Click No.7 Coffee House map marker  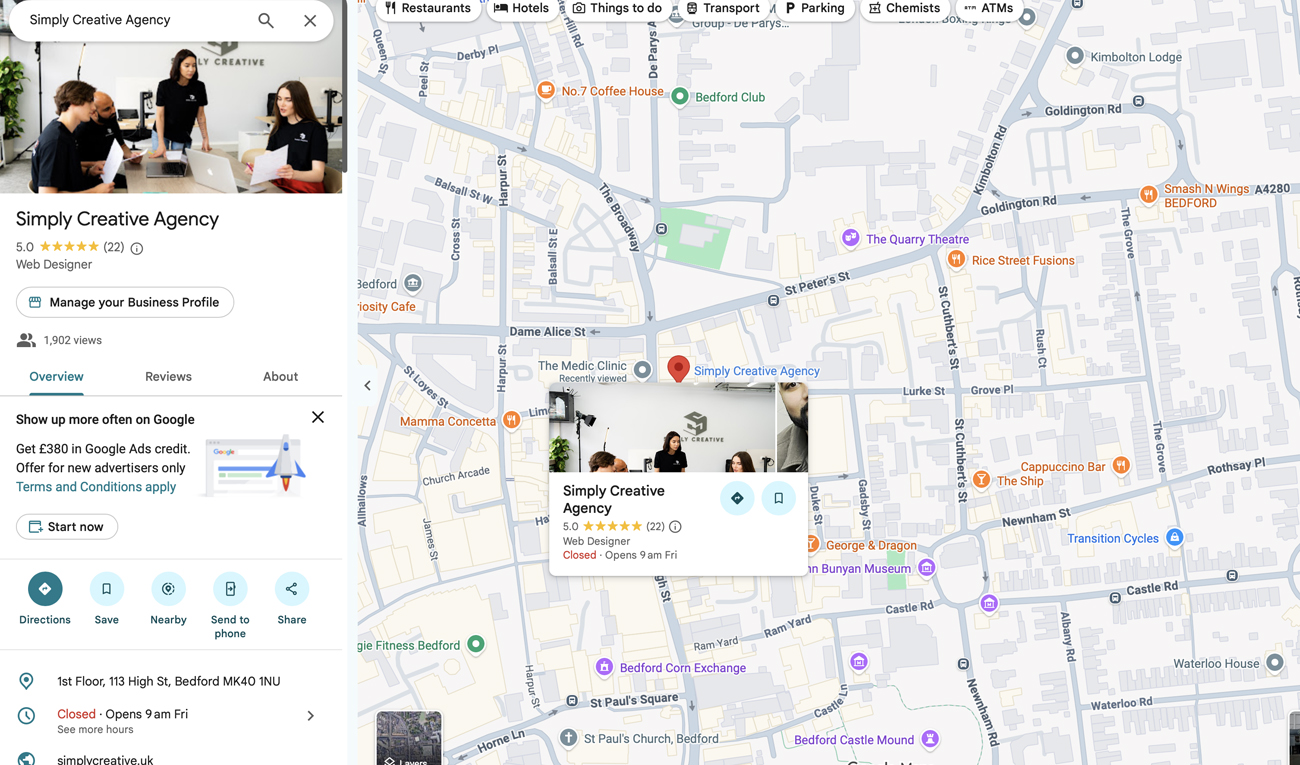[x=546, y=91]
